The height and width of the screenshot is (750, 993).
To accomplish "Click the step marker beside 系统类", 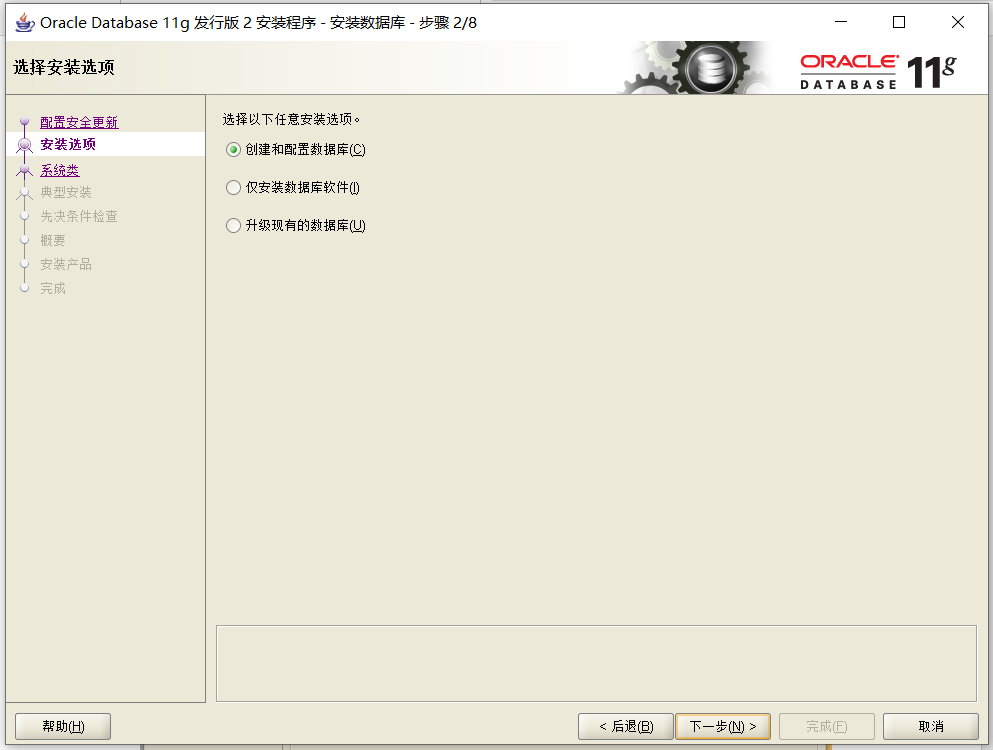I will coord(25,170).
